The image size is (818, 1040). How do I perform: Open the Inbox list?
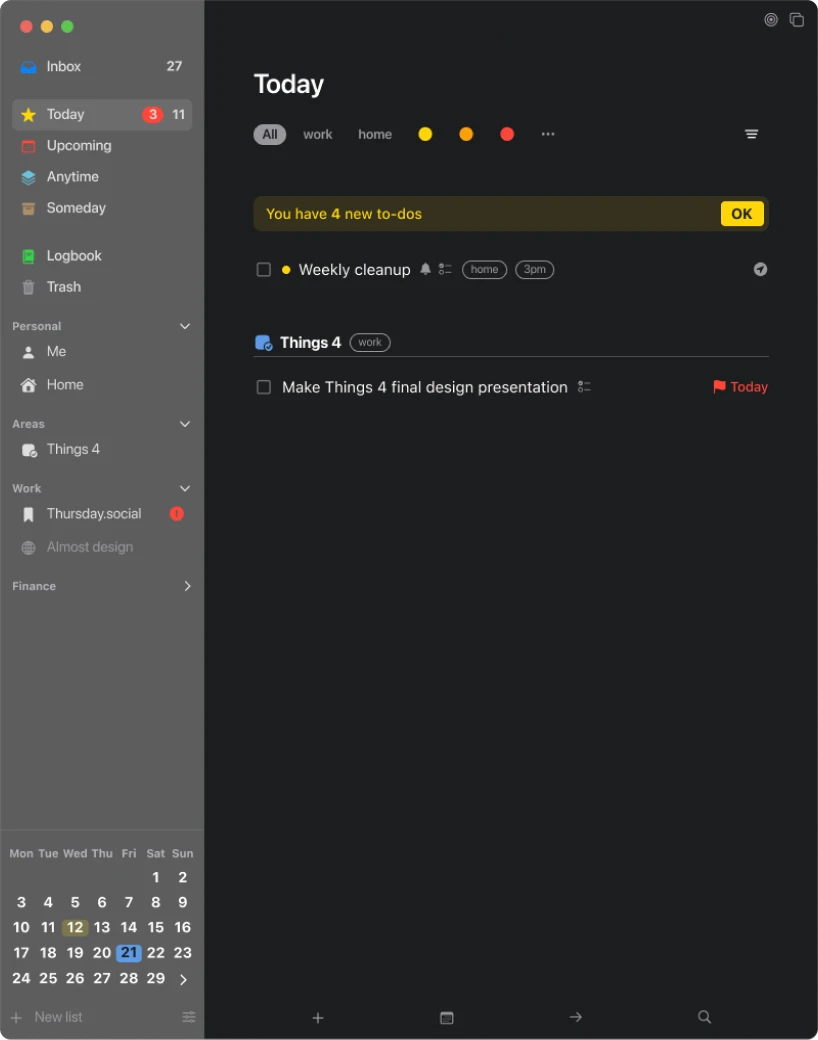(102, 66)
